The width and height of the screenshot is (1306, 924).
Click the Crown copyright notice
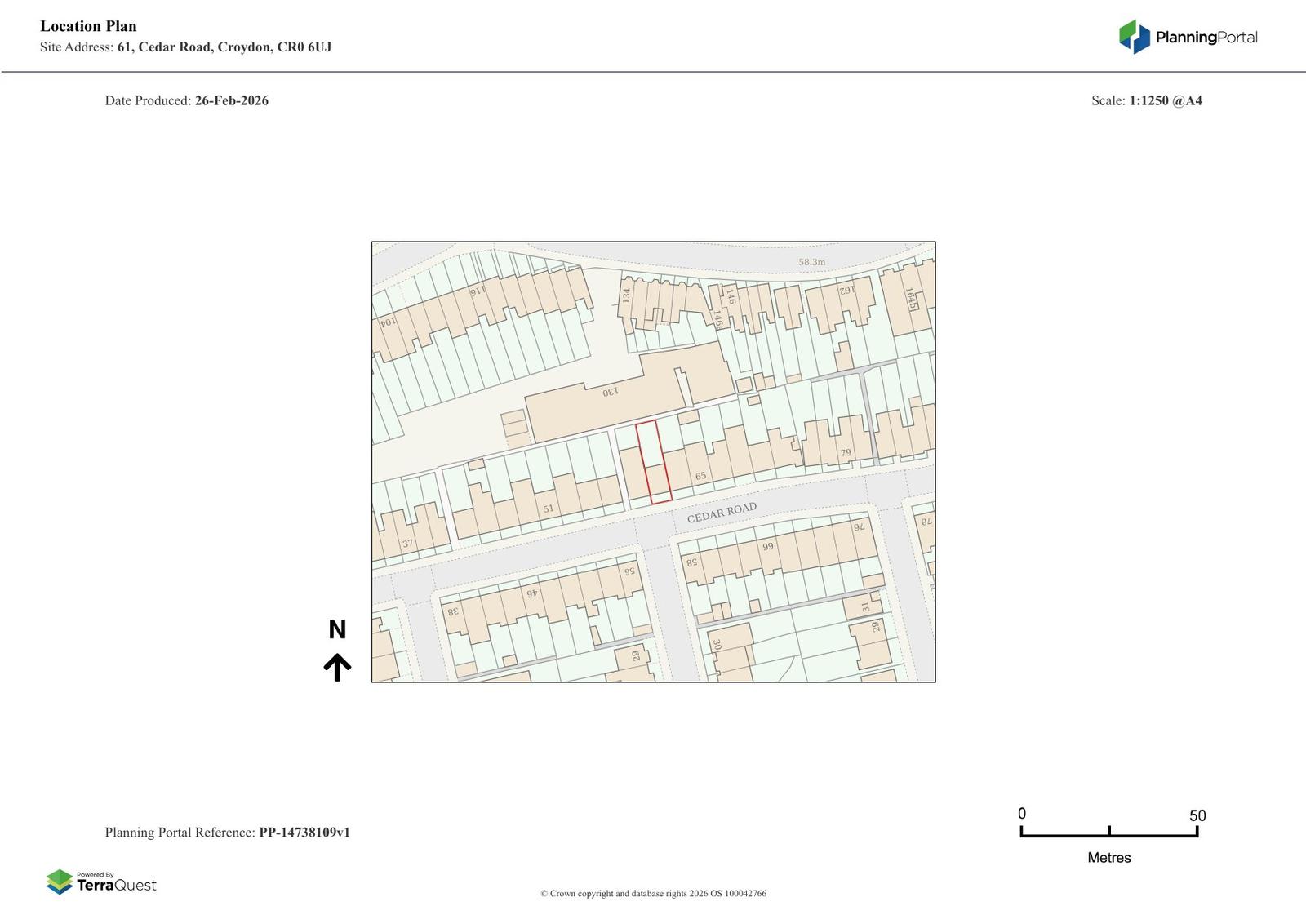(653, 893)
